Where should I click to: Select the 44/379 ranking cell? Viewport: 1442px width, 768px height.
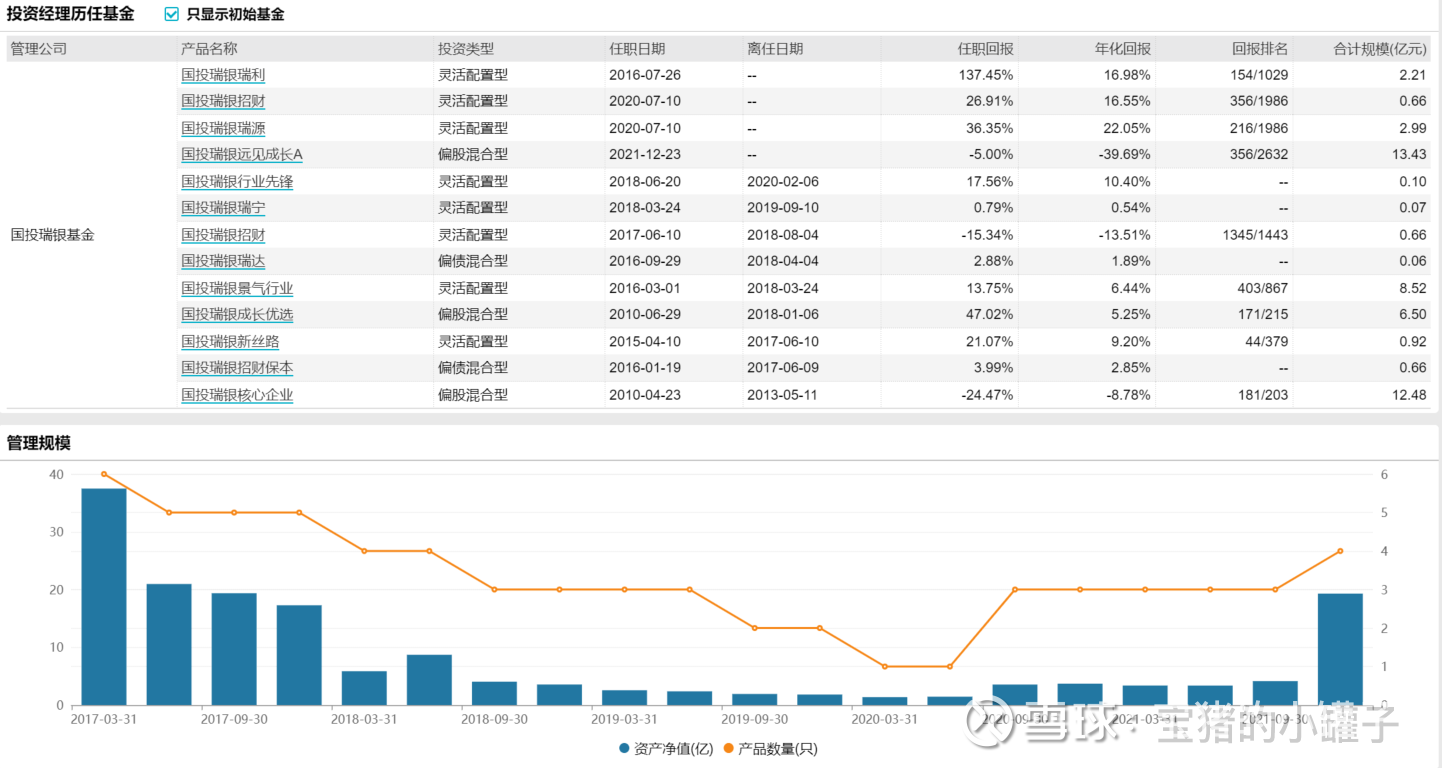[1265, 342]
